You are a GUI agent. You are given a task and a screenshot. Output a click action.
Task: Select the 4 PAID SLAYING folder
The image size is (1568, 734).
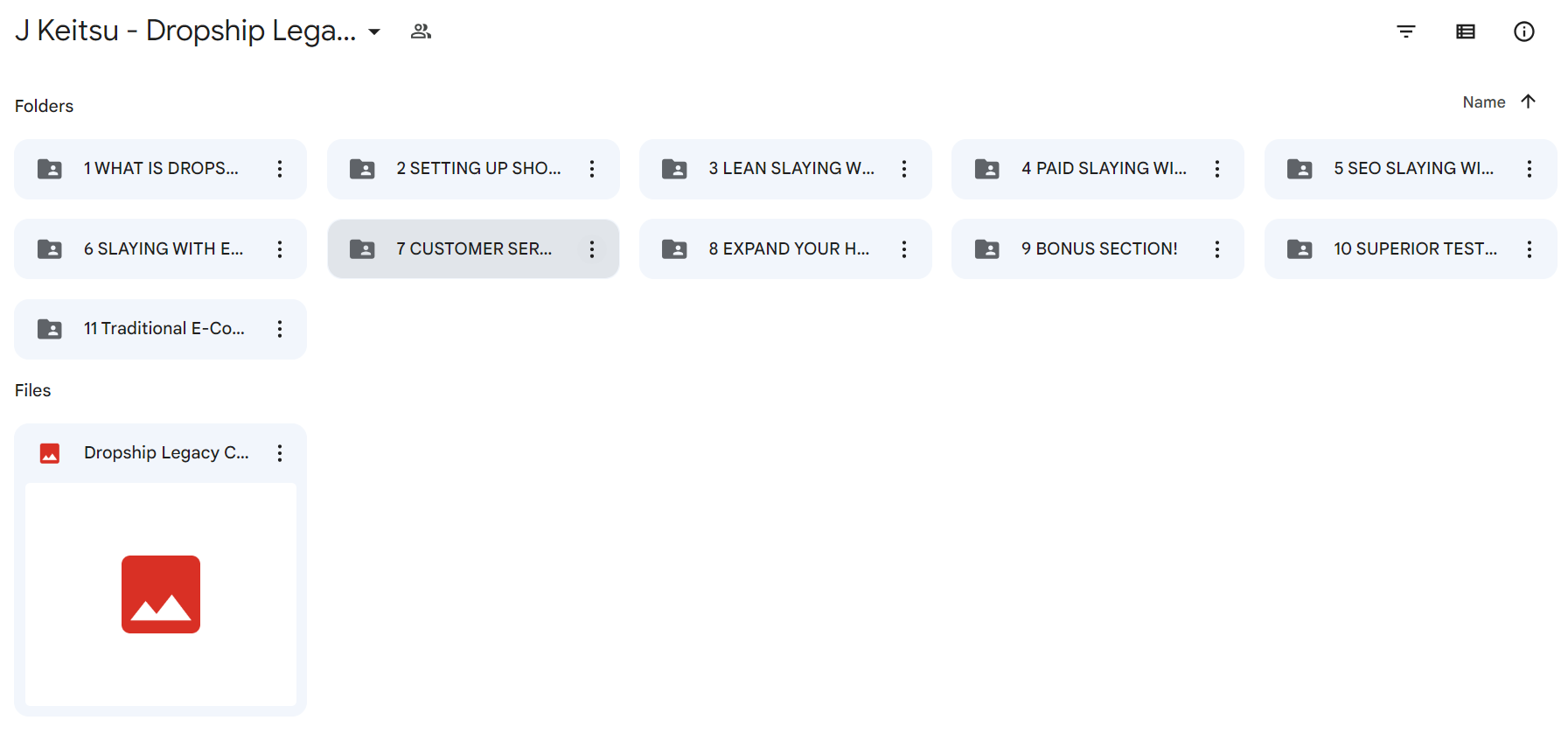[1102, 169]
